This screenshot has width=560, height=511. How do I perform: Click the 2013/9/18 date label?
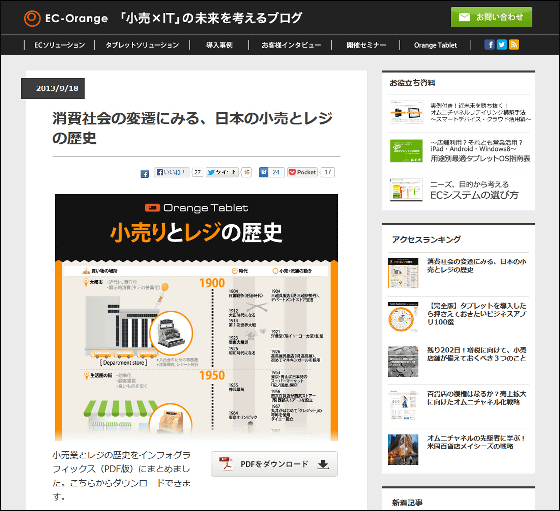(53, 88)
